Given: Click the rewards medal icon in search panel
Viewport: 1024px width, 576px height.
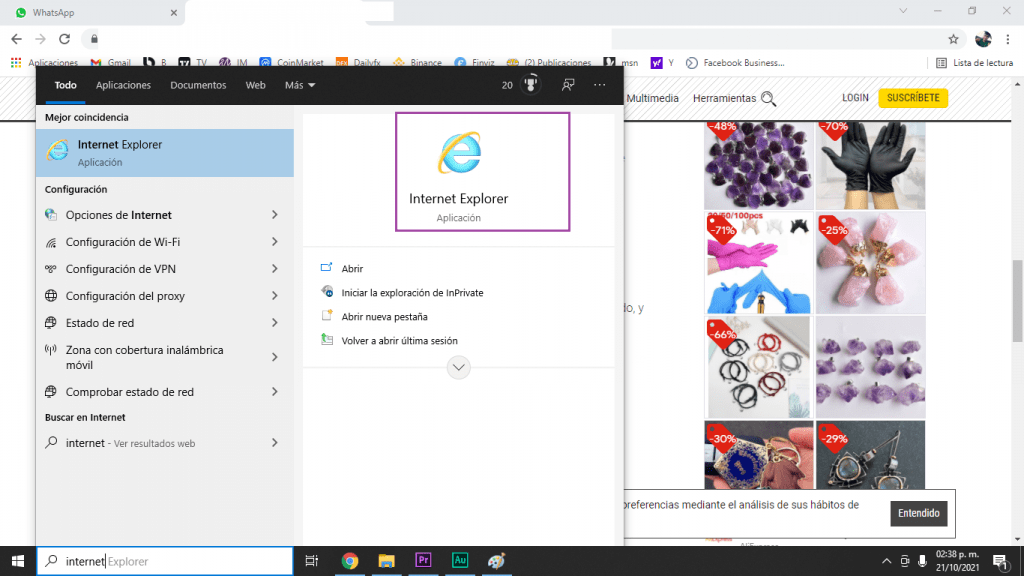Looking at the screenshot, I should click(531, 85).
